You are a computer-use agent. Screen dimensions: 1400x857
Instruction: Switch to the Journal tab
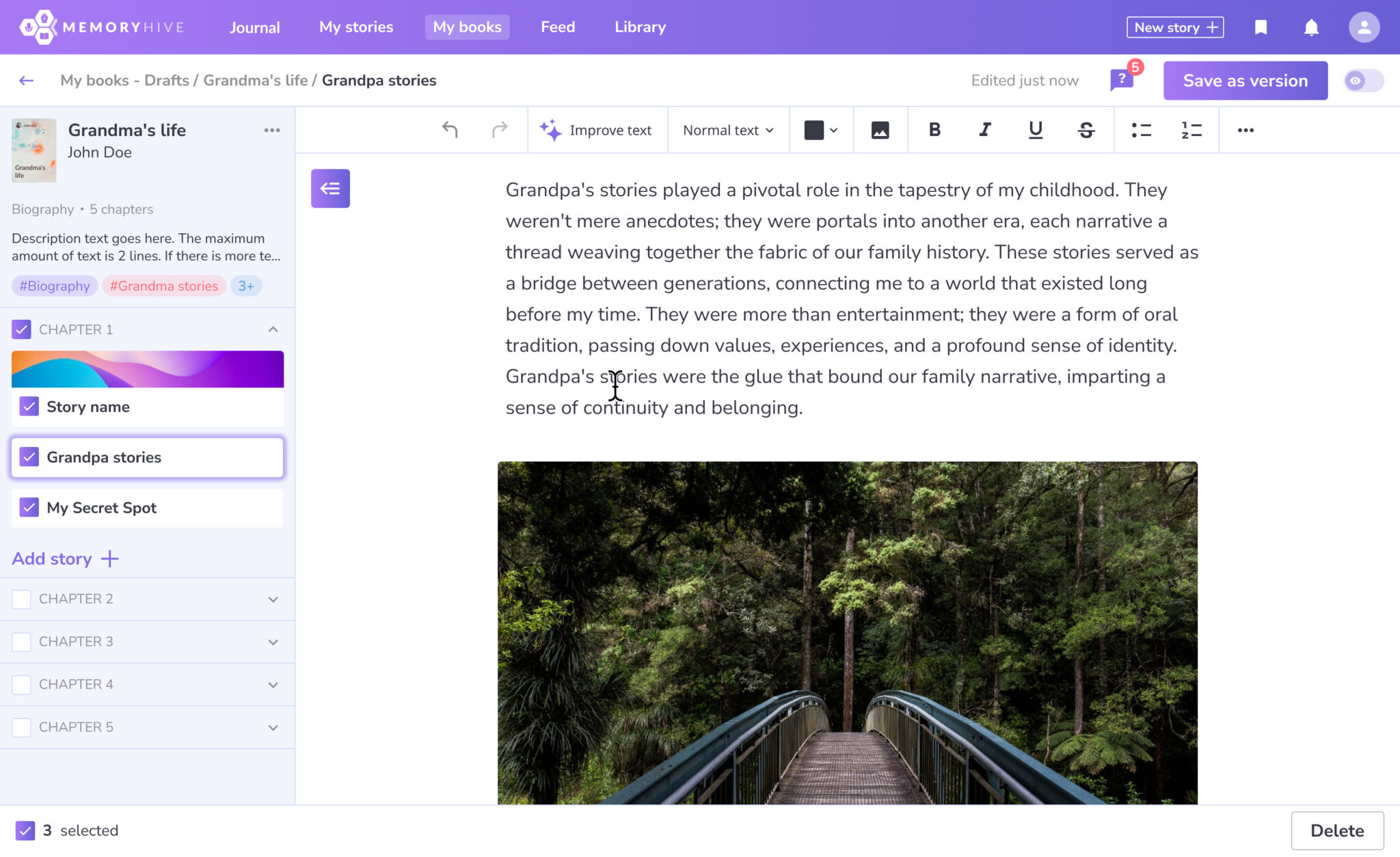255,27
